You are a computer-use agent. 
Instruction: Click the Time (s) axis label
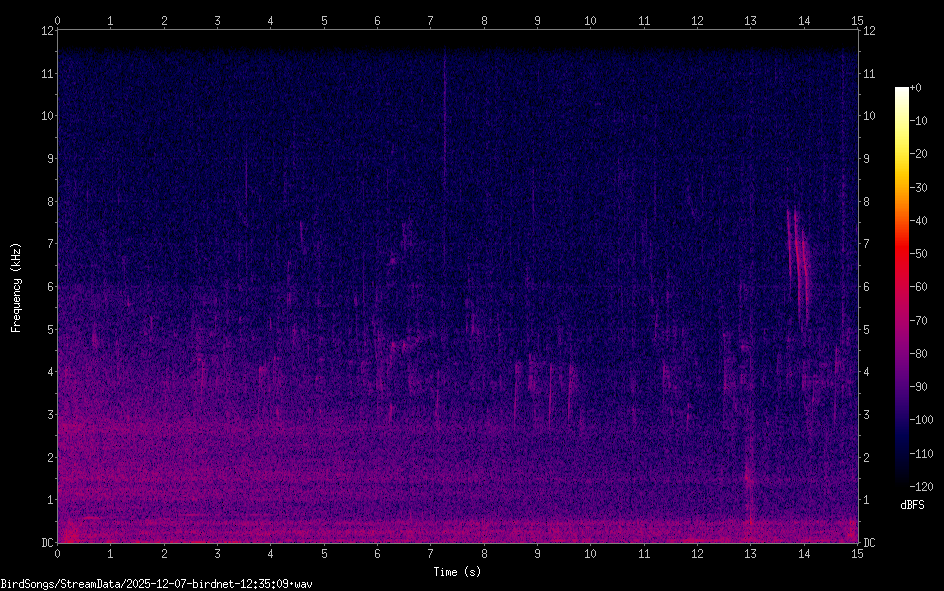pos(457,572)
